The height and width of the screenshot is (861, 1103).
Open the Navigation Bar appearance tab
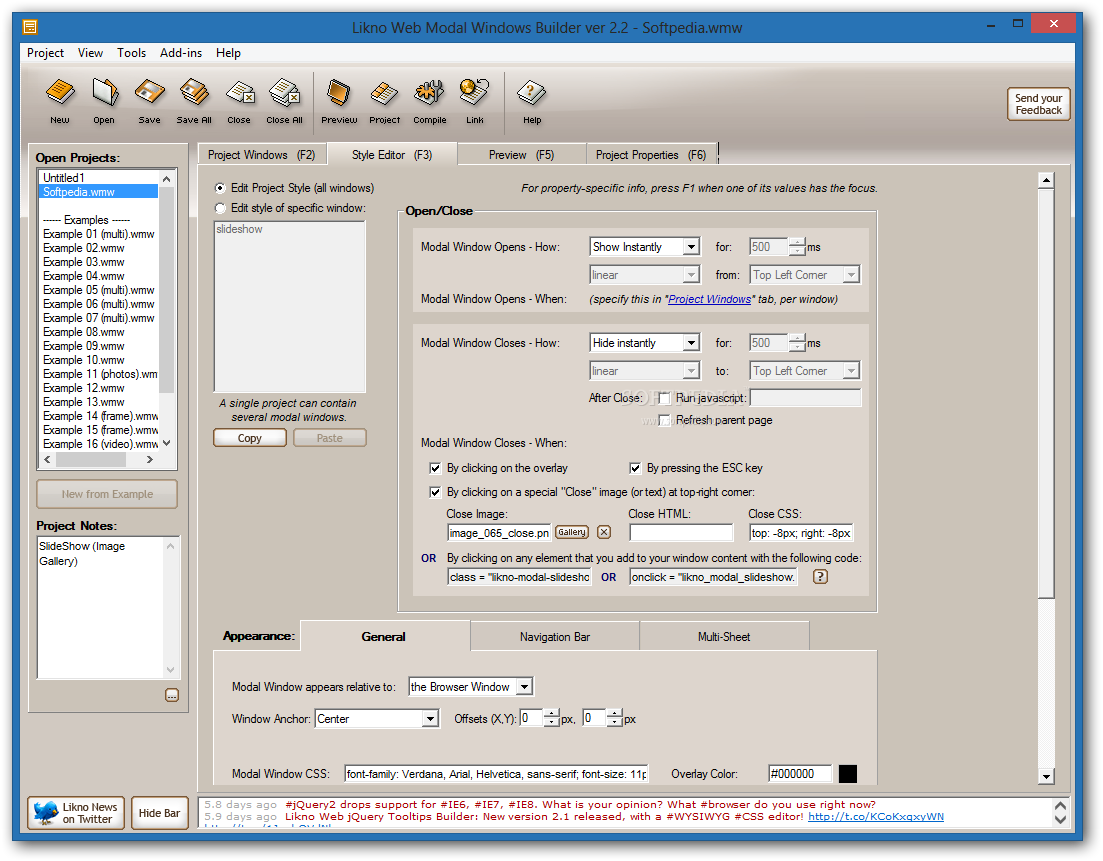(555, 637)
